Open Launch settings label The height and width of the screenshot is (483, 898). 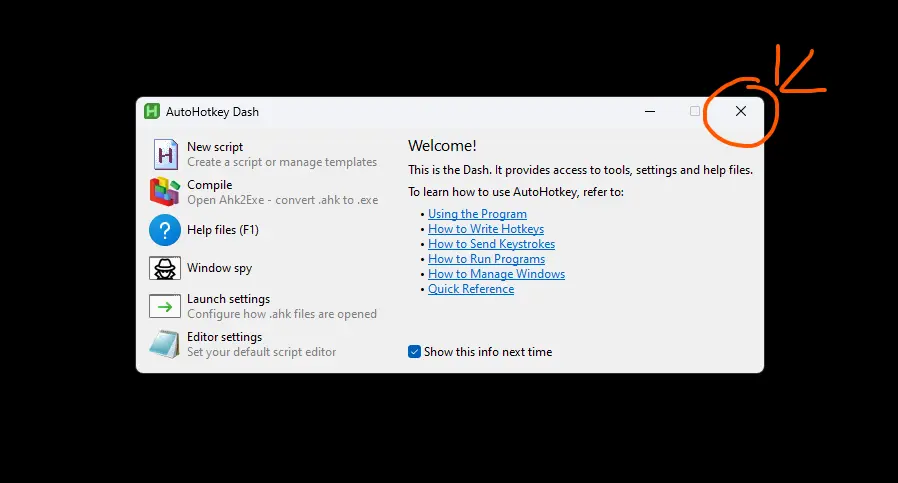tap(229, 299)
